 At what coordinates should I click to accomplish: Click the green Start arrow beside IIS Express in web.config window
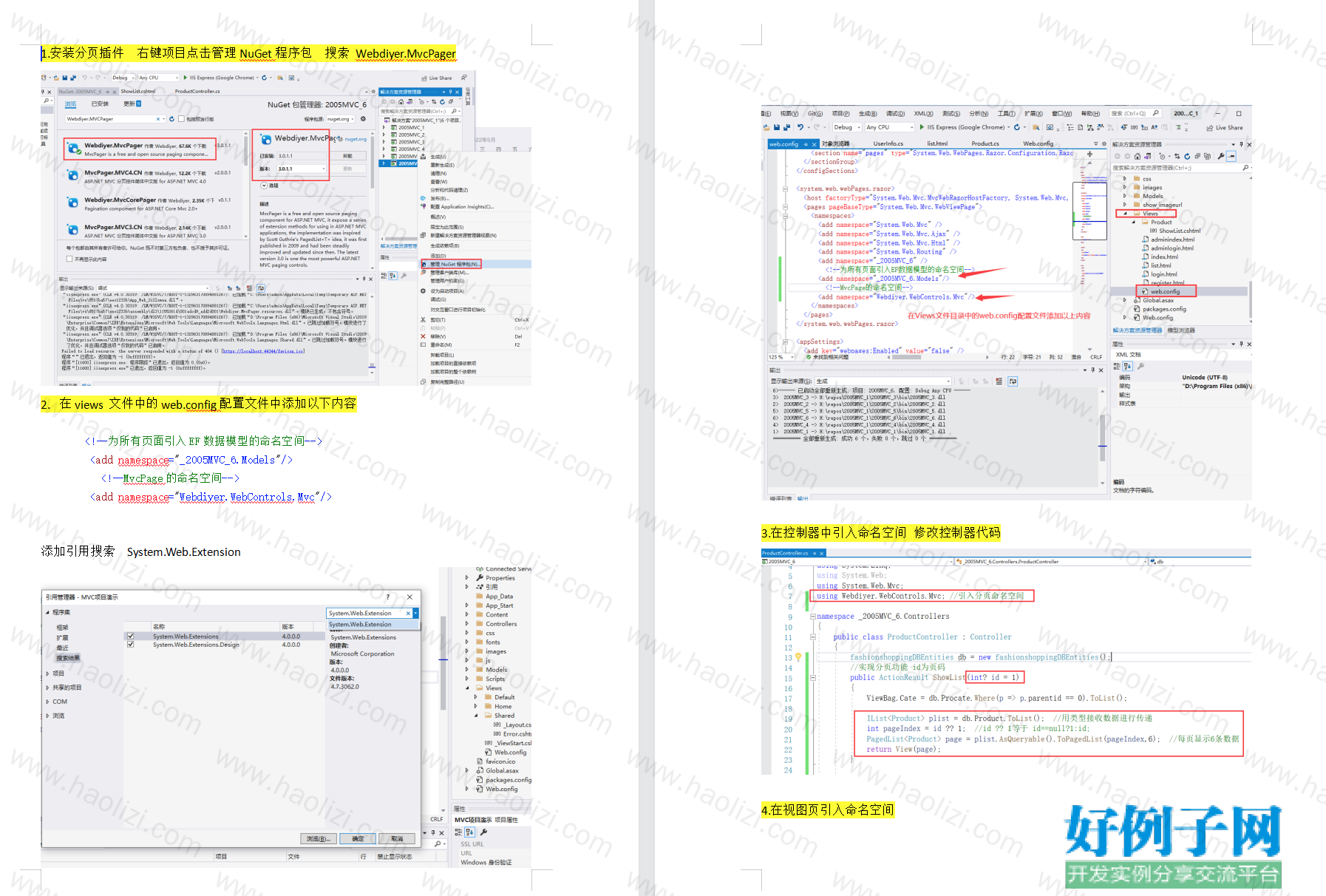(921, 127)
